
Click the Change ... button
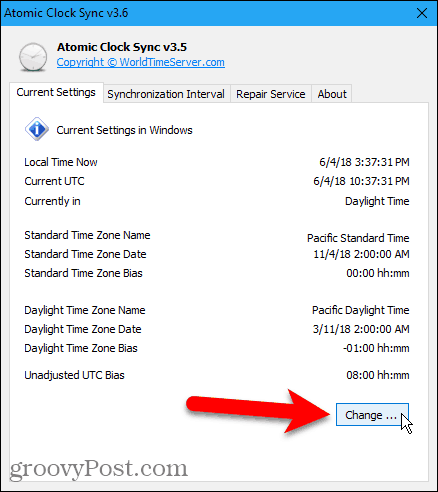[x=372, y=415]
